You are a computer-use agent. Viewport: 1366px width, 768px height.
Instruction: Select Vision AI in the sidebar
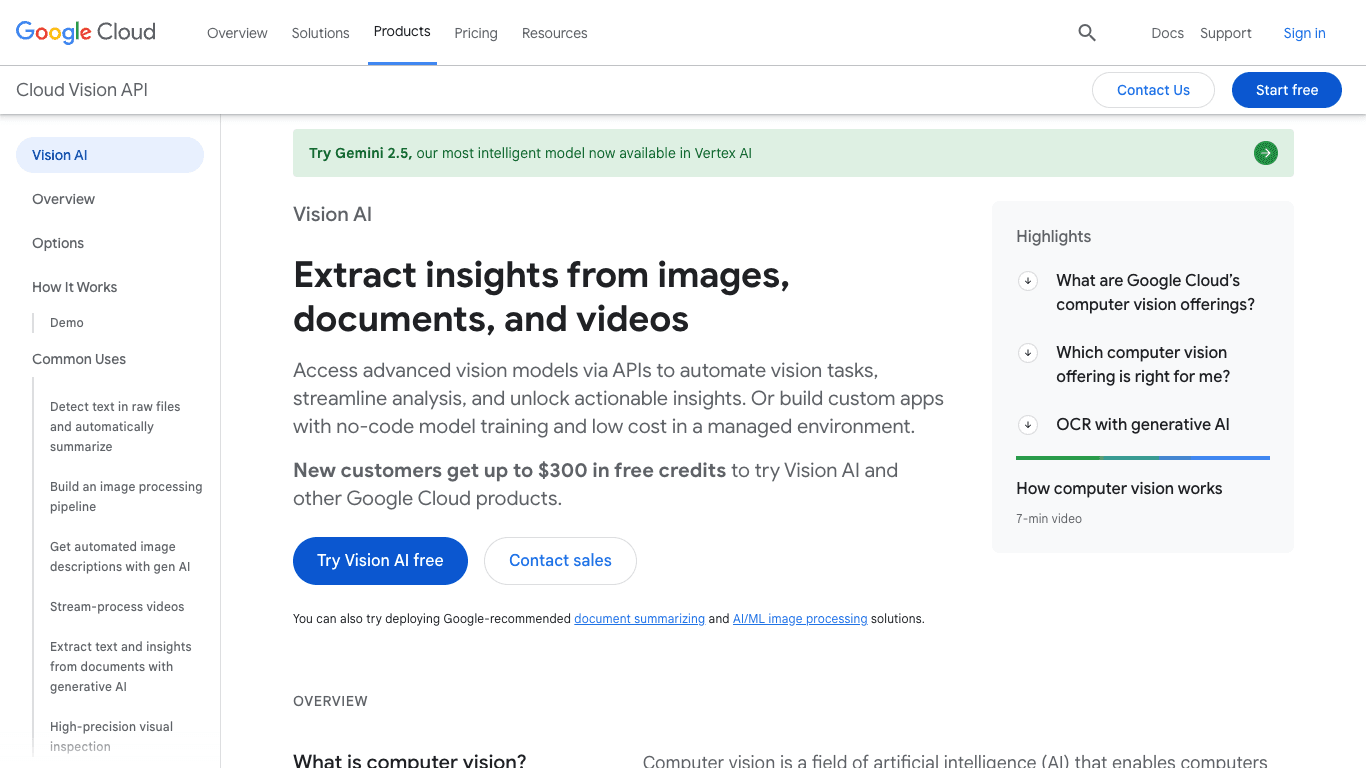point(110,155)
